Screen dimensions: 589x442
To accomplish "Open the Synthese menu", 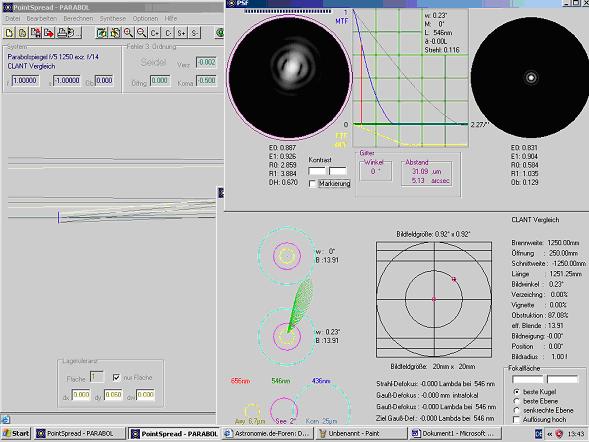I will (x=113, y=18).
